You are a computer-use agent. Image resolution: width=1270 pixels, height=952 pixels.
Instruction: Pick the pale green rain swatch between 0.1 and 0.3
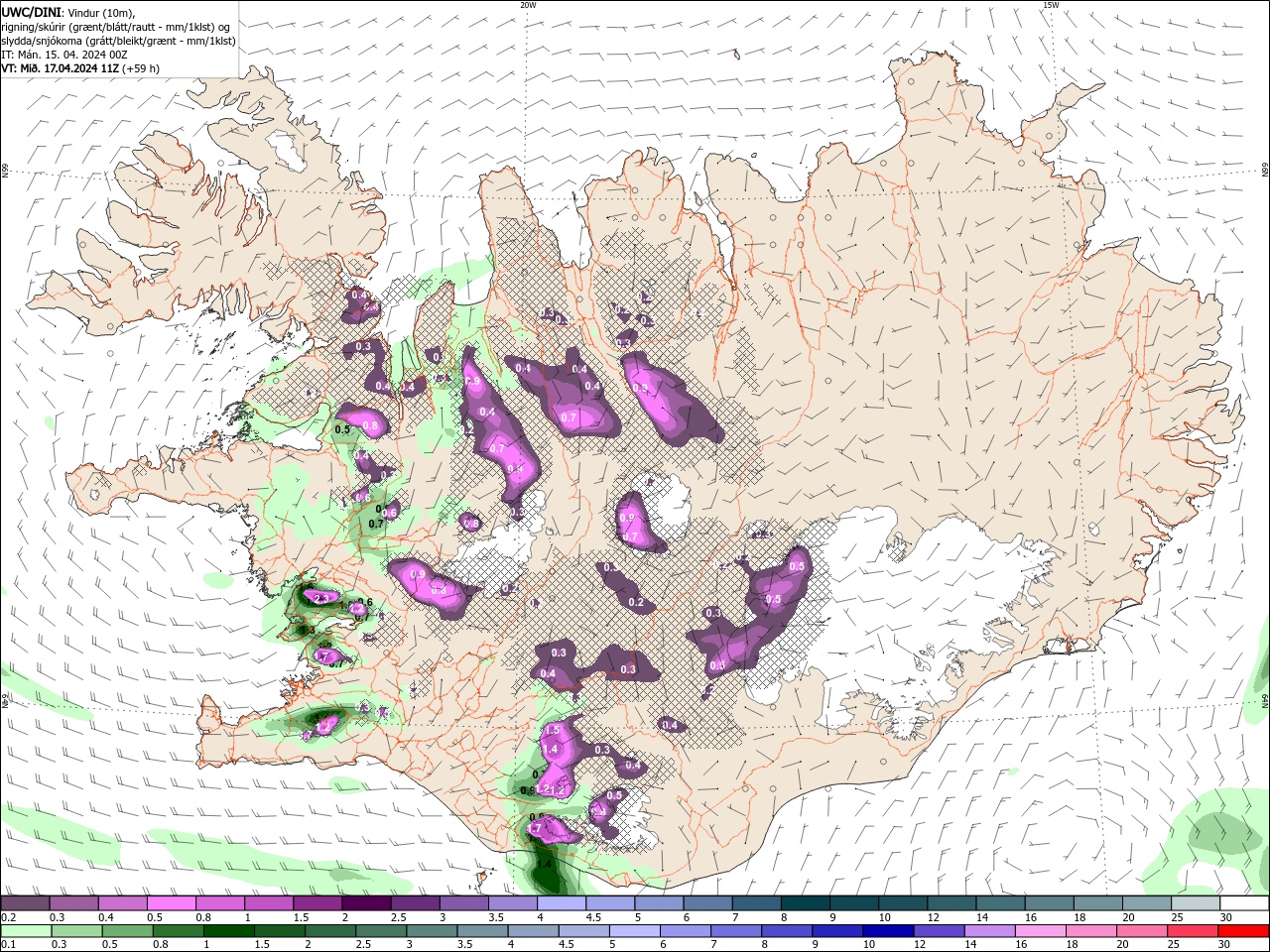tap(26, 931)
